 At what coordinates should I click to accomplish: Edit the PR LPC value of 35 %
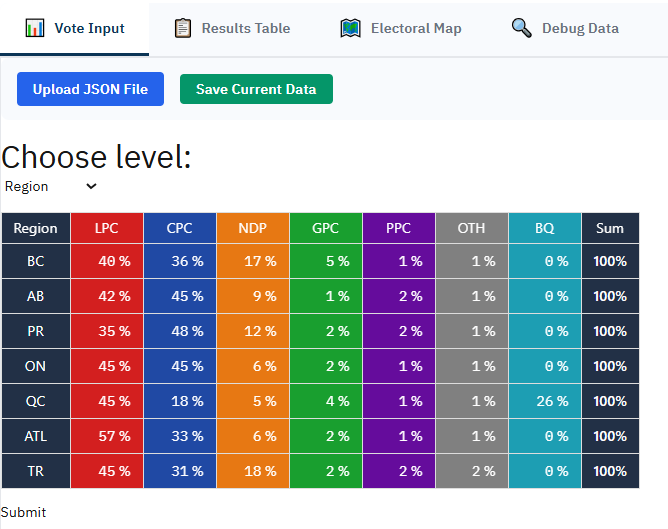click(x=107, y=331)
